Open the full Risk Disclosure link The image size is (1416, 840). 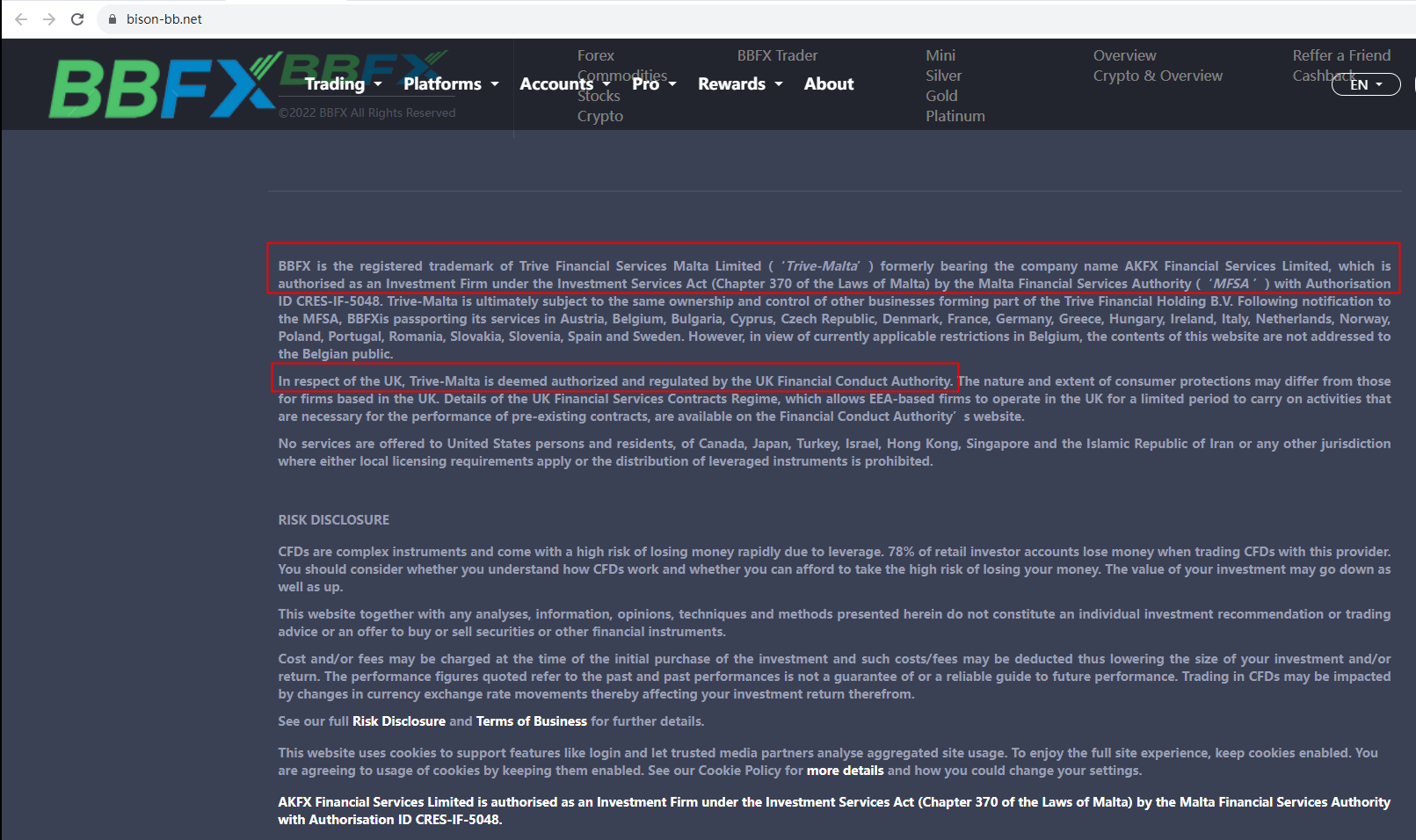399,721
